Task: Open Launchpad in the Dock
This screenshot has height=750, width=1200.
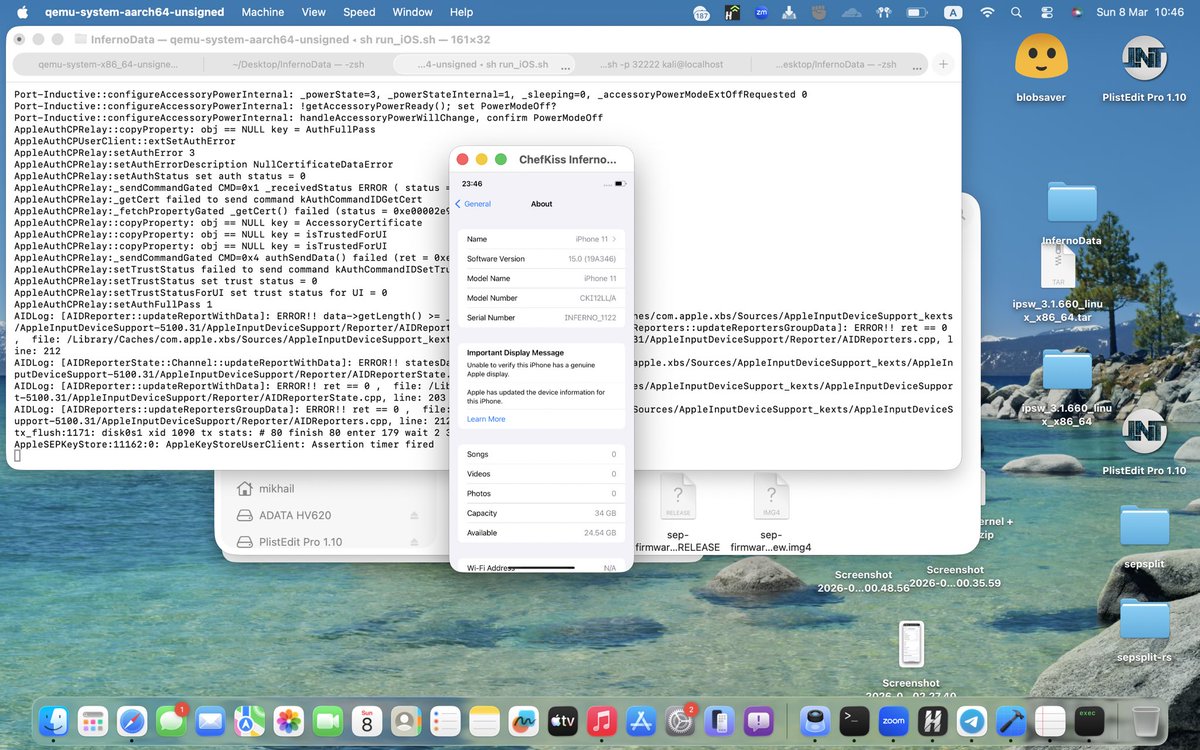Action: [93, 721]
